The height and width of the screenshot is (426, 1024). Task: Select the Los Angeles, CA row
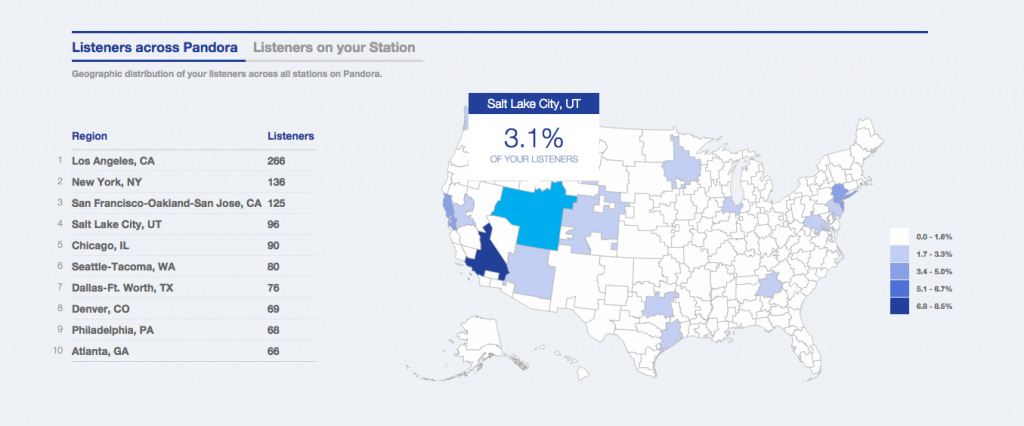[186, 161]
